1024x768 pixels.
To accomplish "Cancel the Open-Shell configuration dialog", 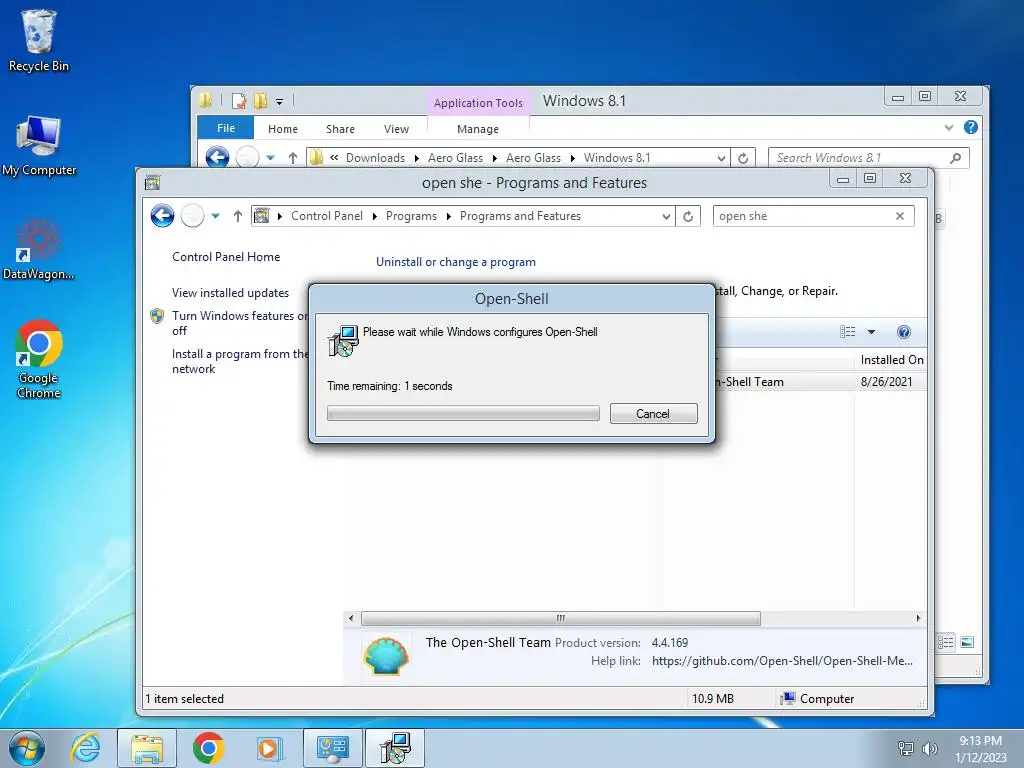I will point(653,413).
